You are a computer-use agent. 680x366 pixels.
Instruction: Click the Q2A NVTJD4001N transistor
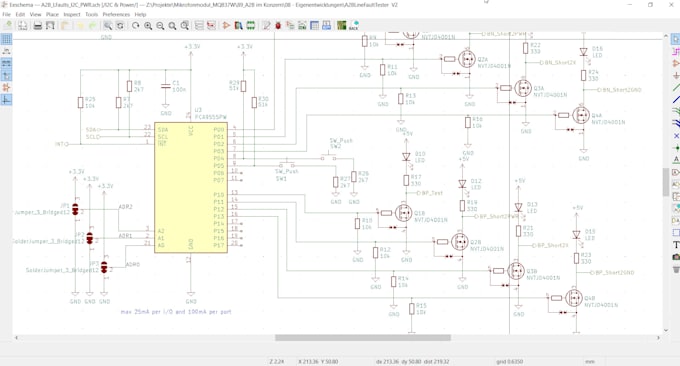coord(467,59)
